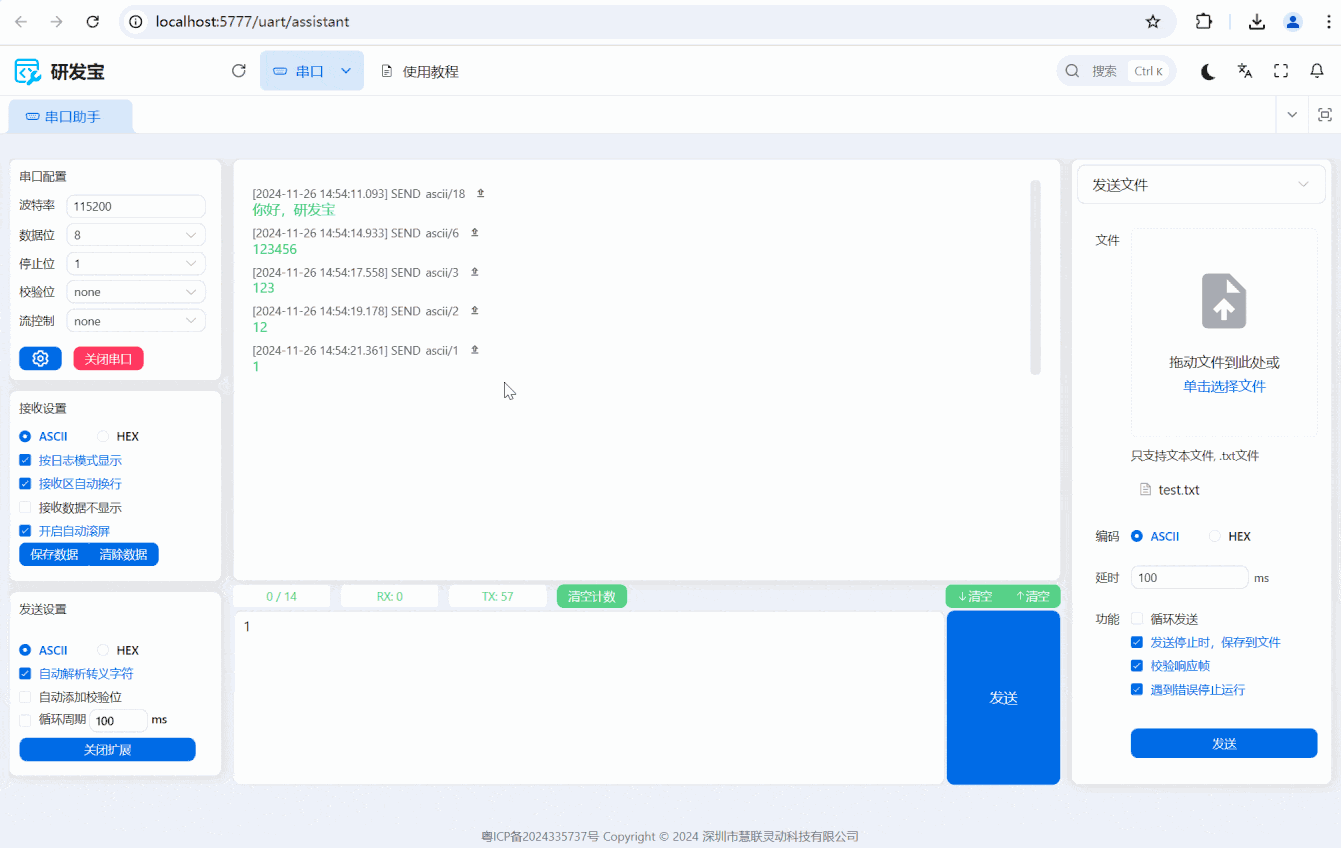Screen dimensions: 1341x848
Task: Open the 发送文件 dropdown selector
Action: coord(1201,185)
